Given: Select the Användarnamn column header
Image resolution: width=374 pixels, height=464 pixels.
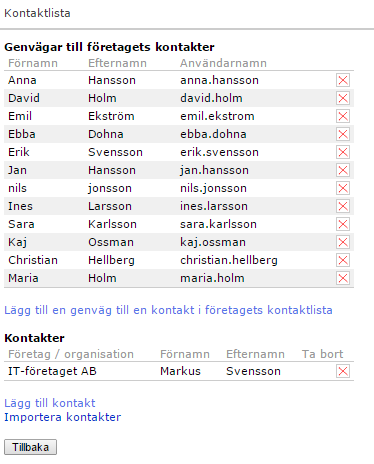Looking at the screenshot, I should pos(223,63).
